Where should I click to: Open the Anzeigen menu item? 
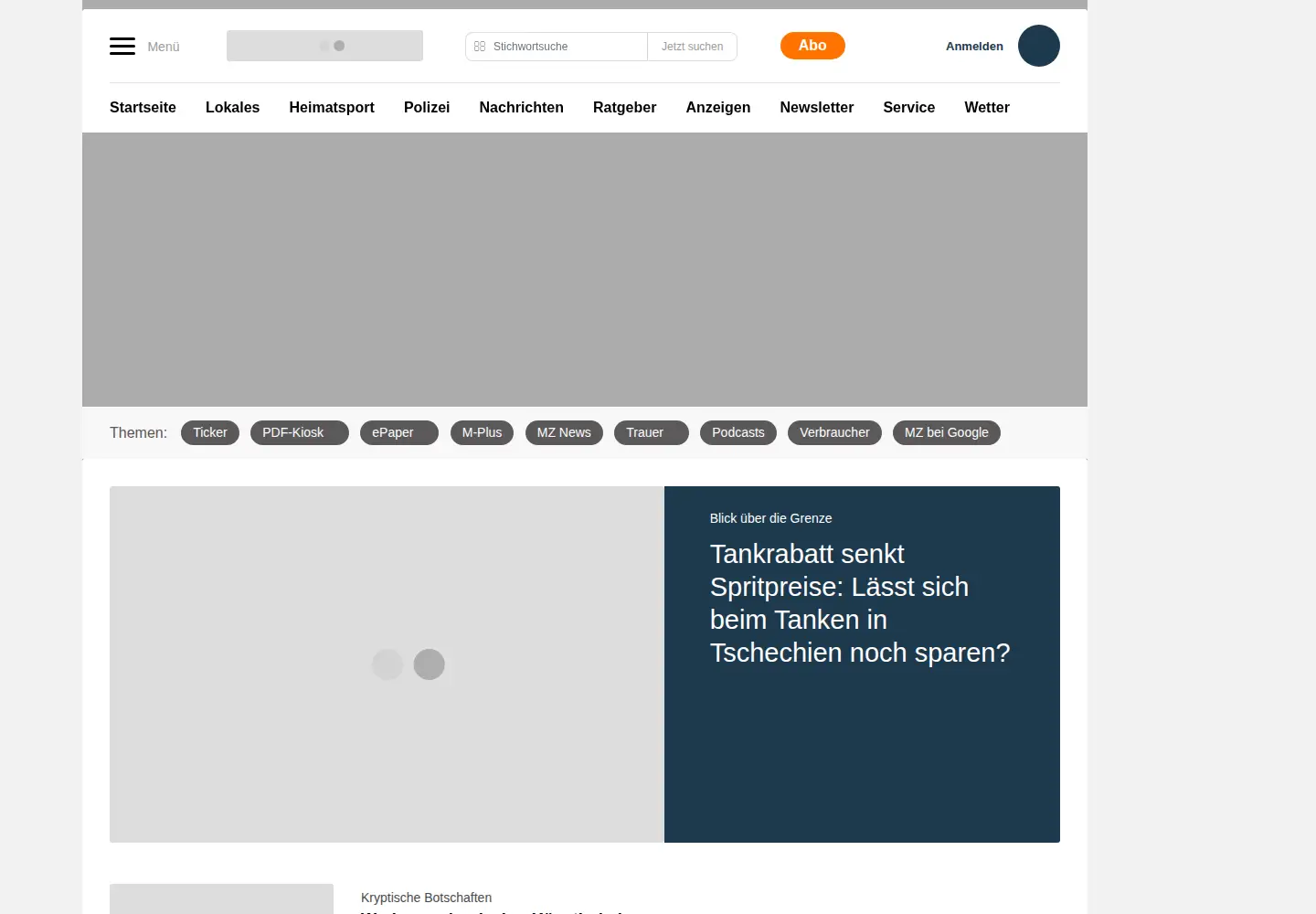pos(718,107)
